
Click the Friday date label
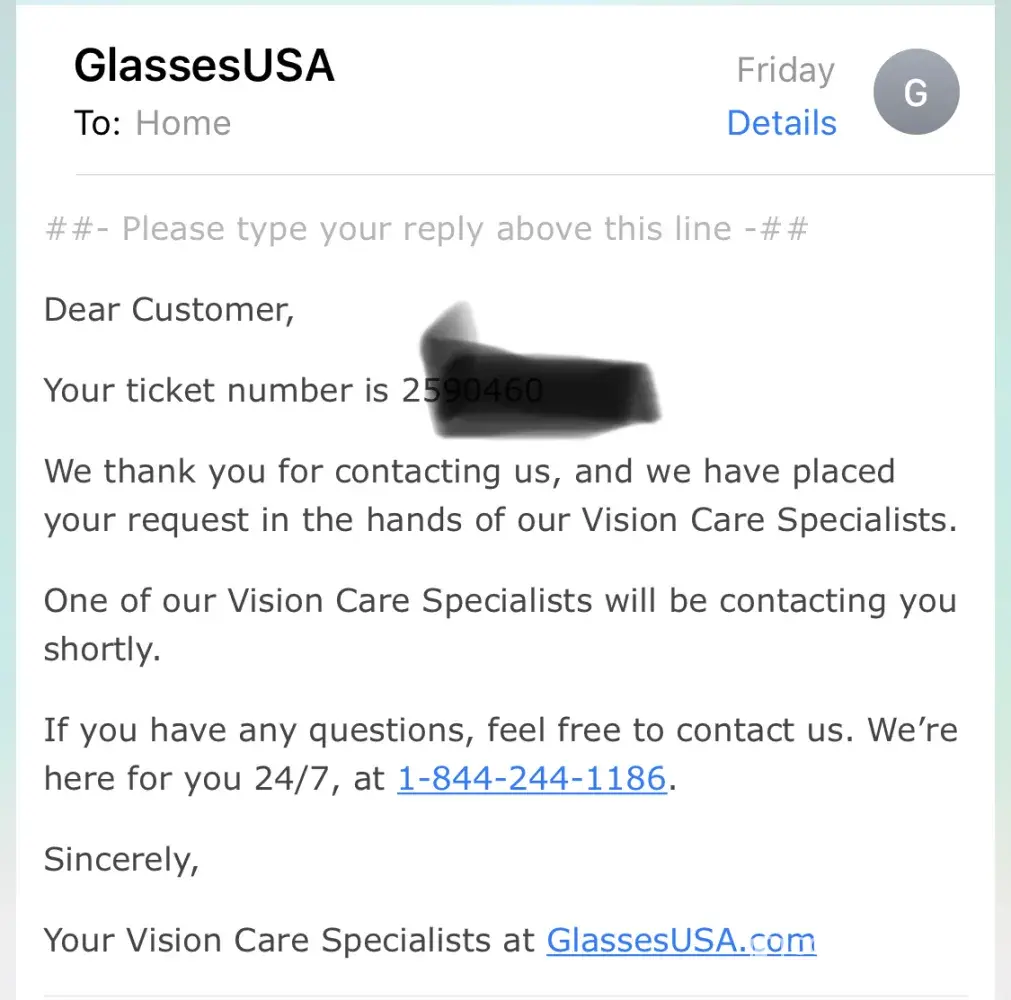click(x=785, y=70)
